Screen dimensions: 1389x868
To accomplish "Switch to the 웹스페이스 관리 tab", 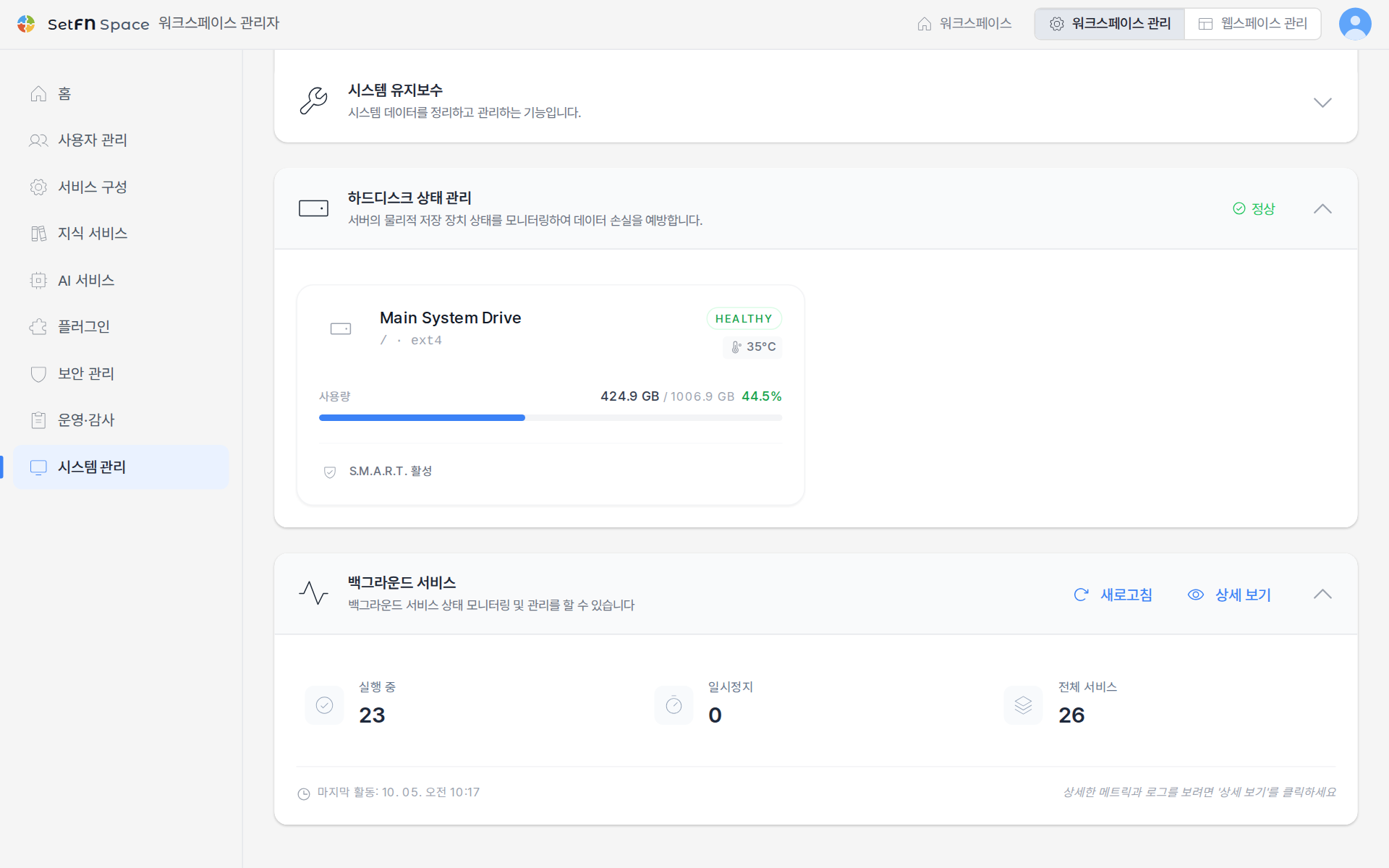I will (x=1253, y=24).
